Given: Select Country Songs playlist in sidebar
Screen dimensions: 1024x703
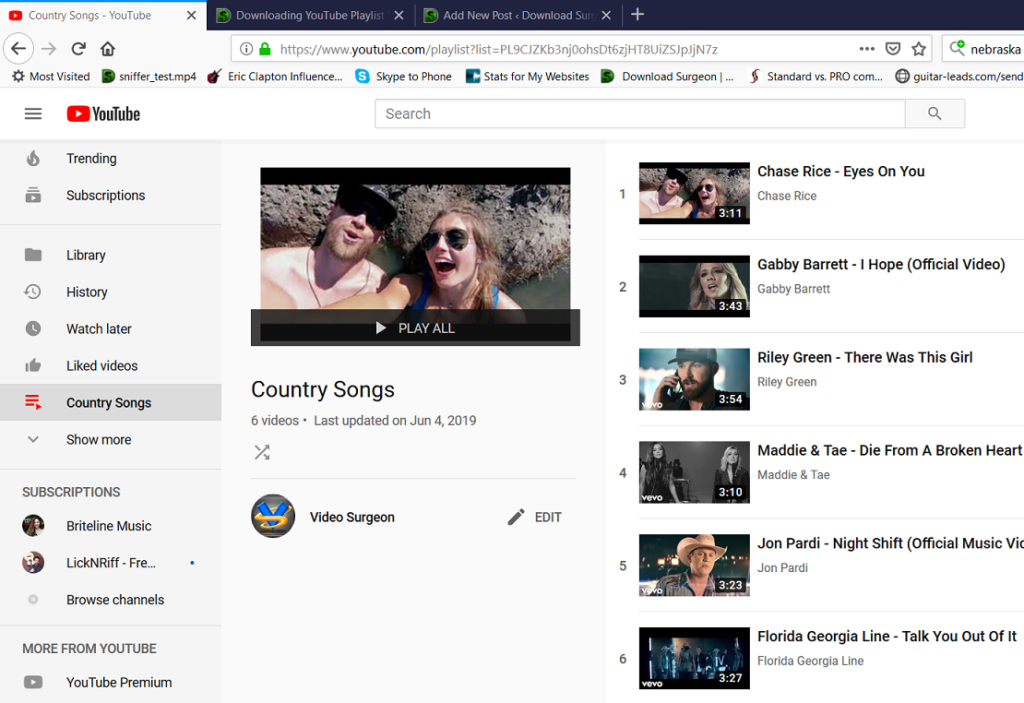Looking at the screenshot, I should point(110,402).
